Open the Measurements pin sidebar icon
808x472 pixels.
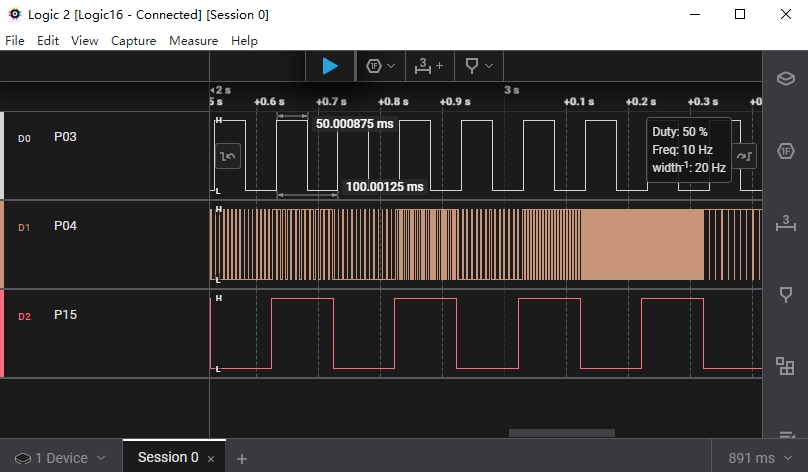coord(785,295)
